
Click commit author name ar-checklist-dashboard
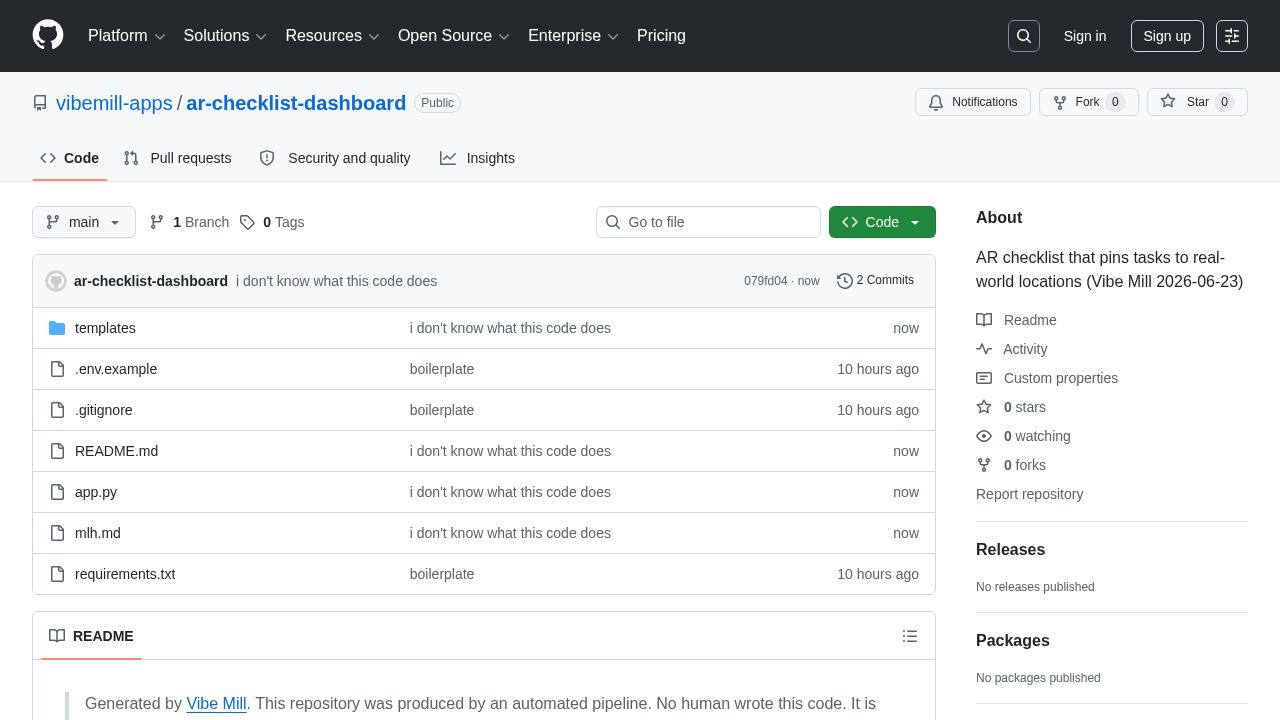[151, 281]
